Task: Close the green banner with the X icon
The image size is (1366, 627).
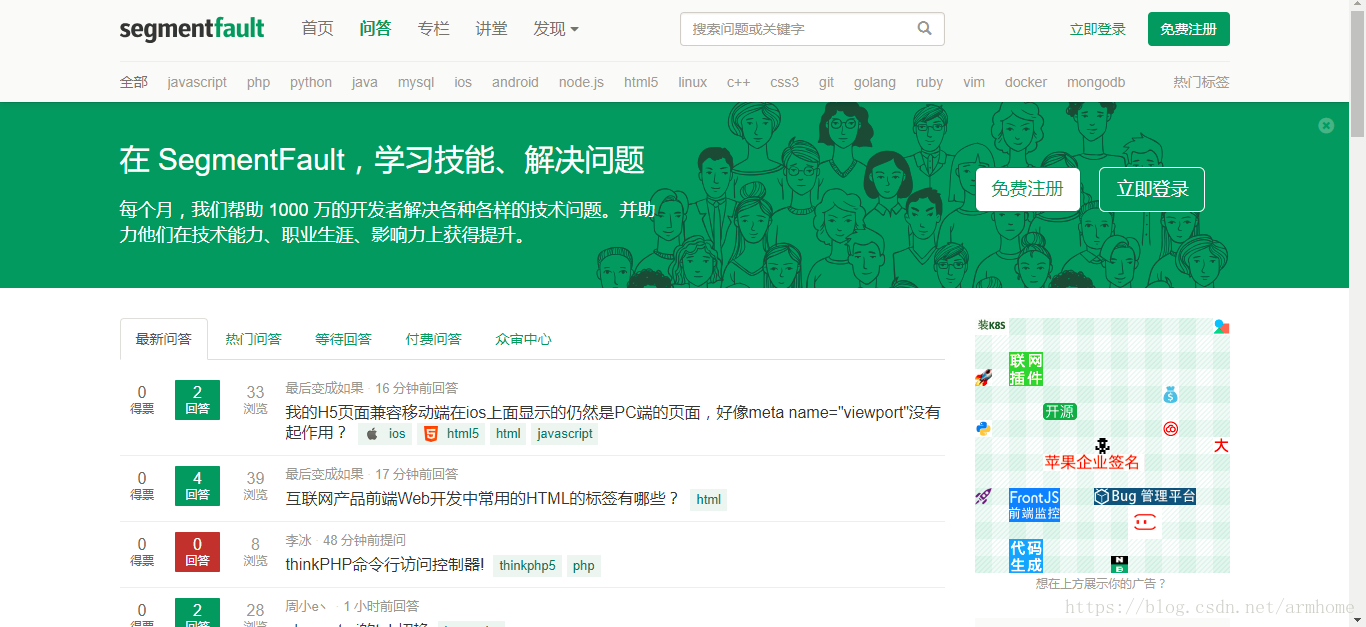Action: [x=1326, y=125]
